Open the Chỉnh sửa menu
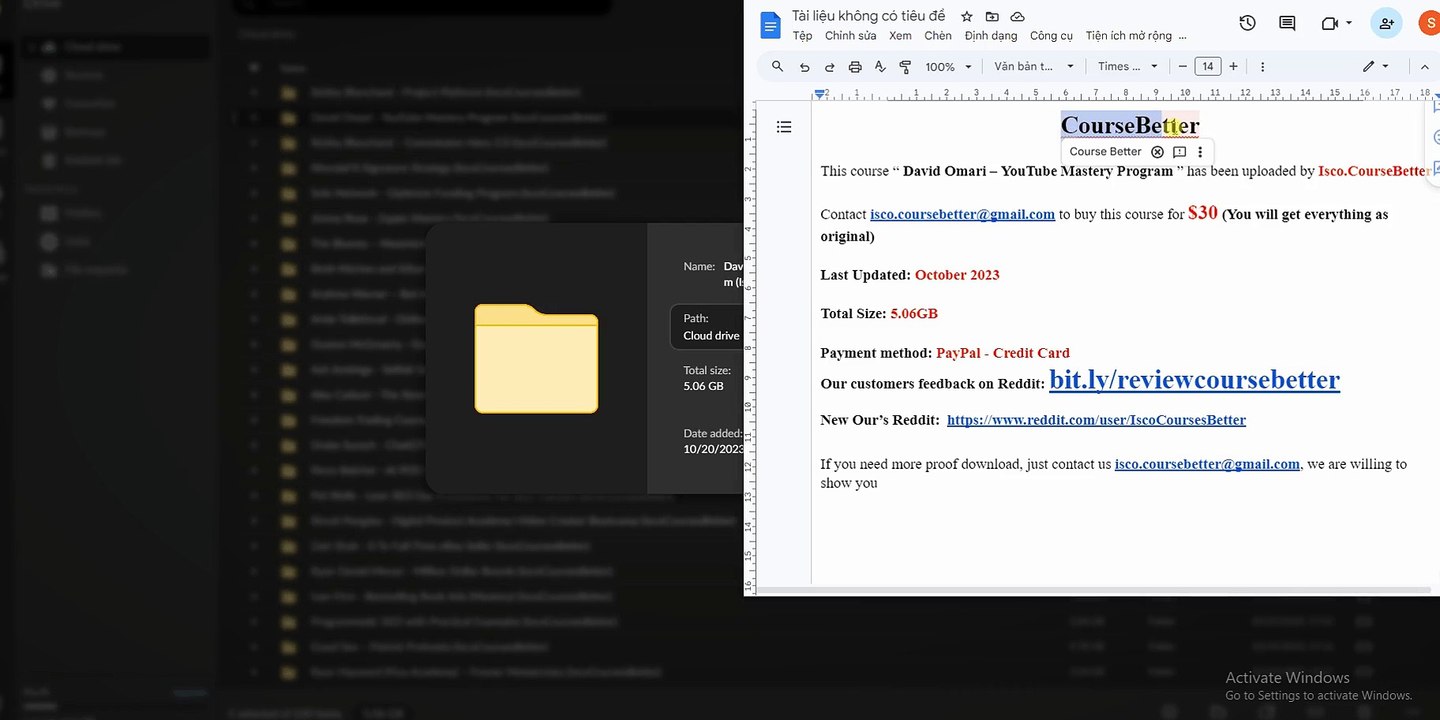 coord(850,36)
